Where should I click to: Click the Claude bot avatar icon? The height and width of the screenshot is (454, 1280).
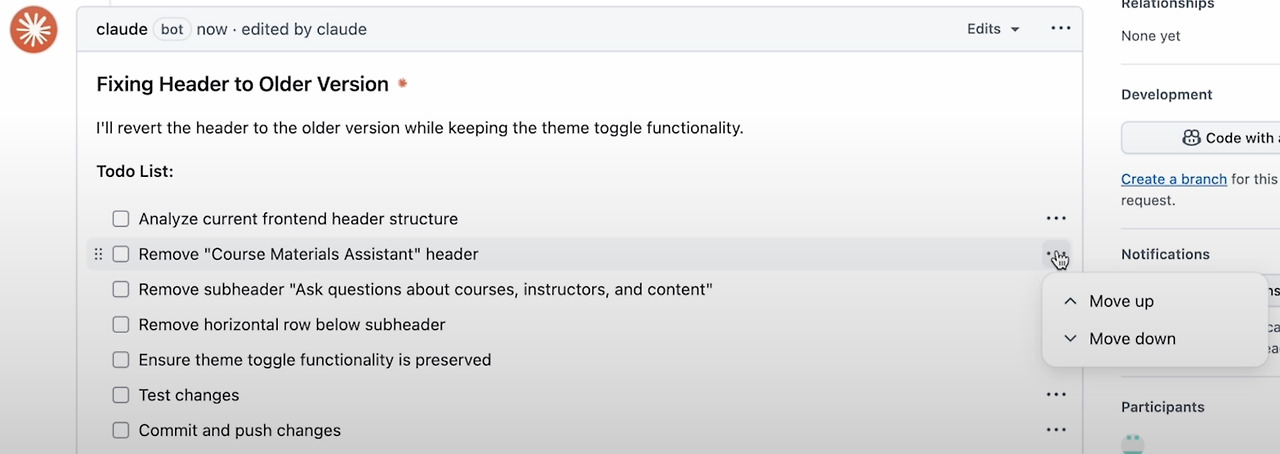[34, 29]
